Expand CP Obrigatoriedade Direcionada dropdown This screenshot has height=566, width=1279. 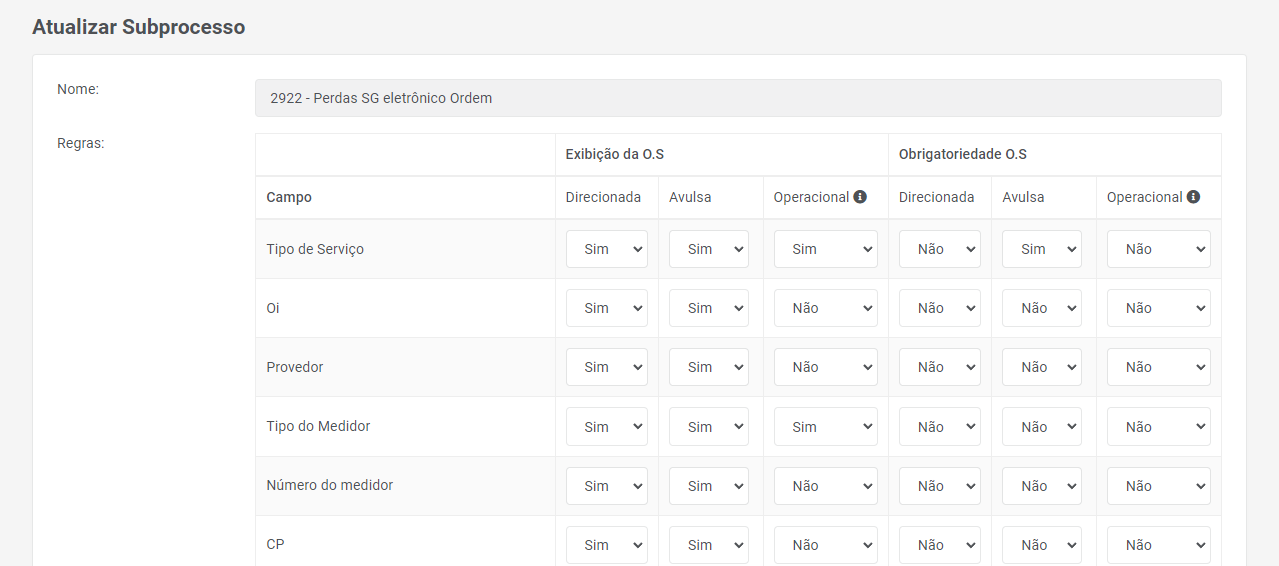[939, 545]
